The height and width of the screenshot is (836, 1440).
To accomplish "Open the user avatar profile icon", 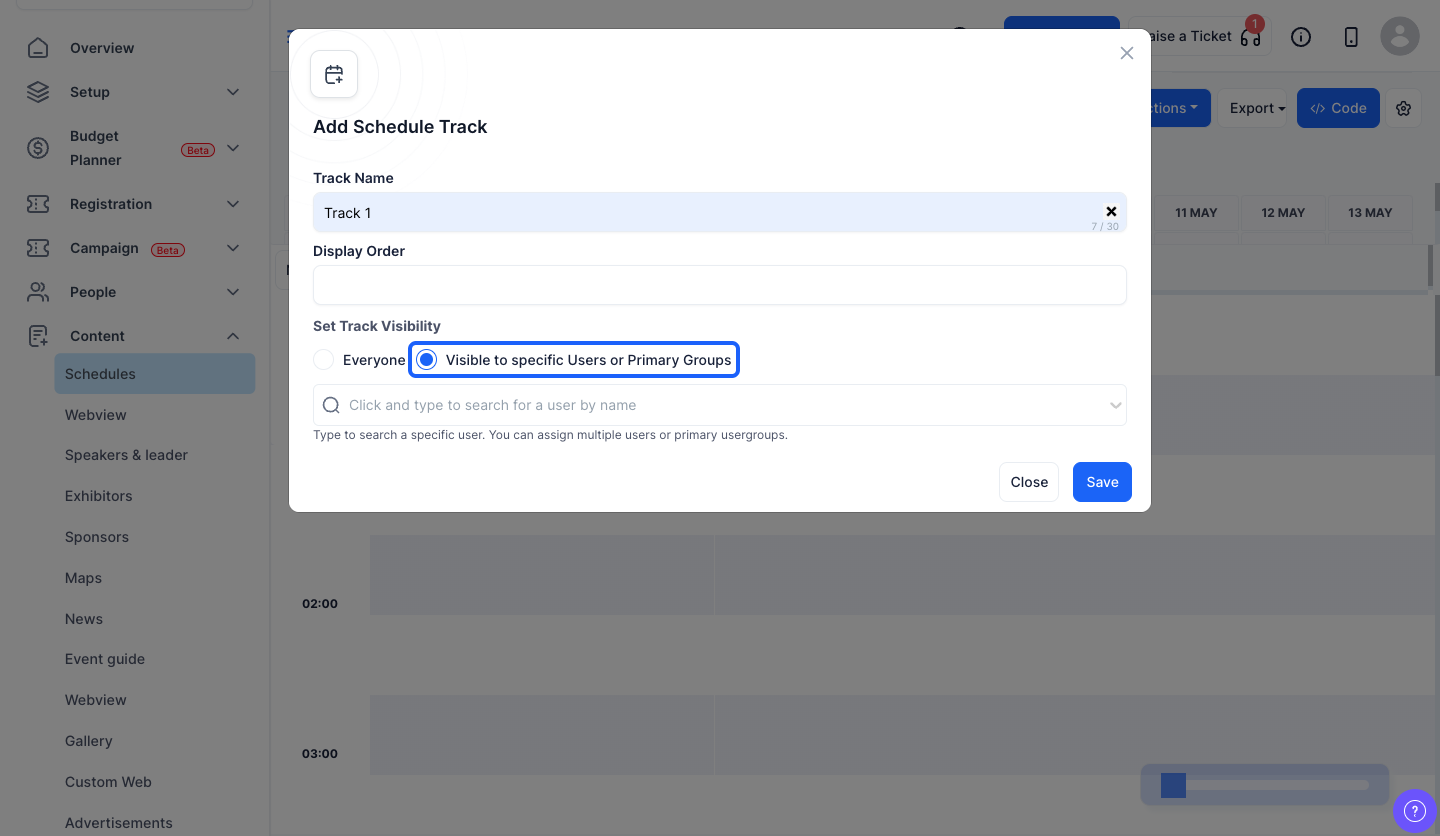I will tap(1400, 36).
